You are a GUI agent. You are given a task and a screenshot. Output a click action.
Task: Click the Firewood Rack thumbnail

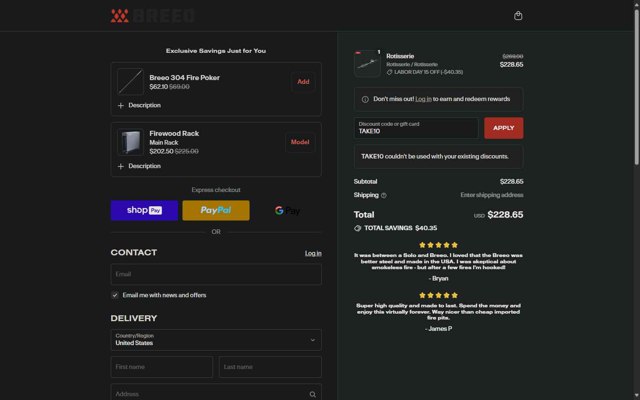coord(130,142)
